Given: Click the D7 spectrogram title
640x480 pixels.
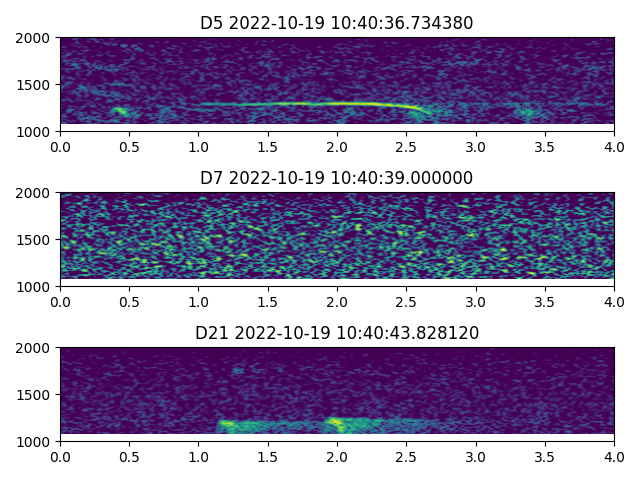Looking at the screenshot, I should point(337,178).
